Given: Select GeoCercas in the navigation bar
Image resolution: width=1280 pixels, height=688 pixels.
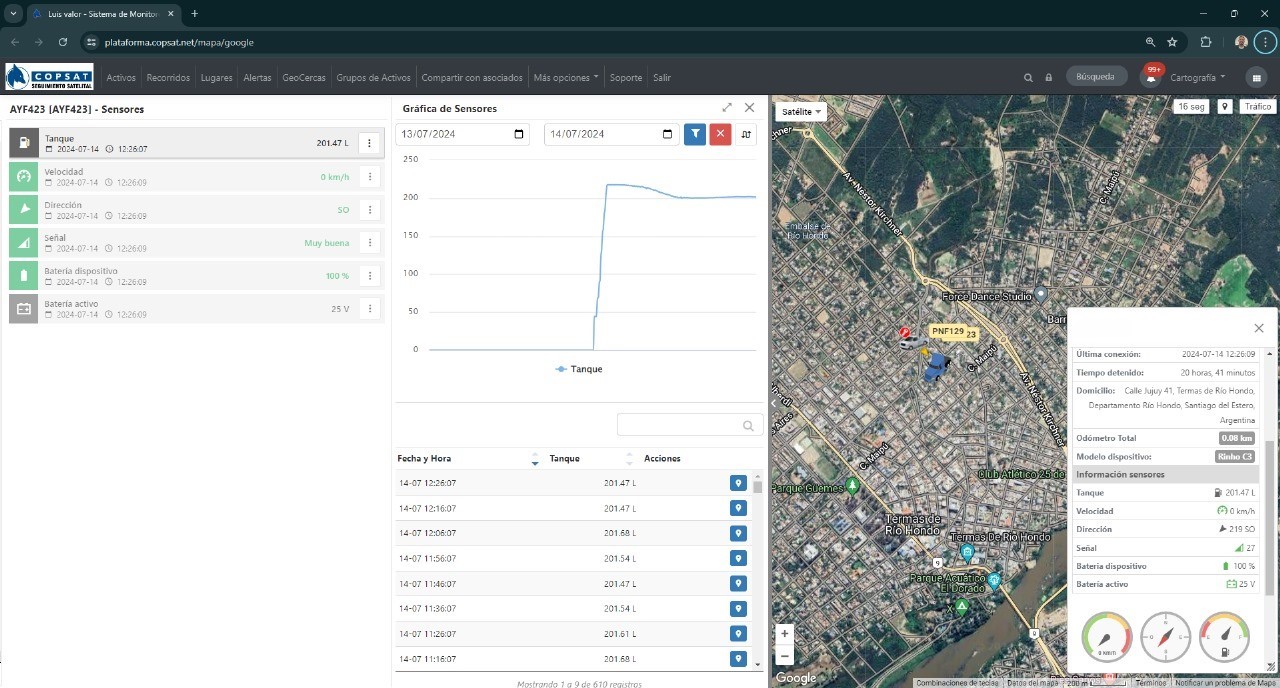Looking at the screenshot, I should click(x=303, y=77).
